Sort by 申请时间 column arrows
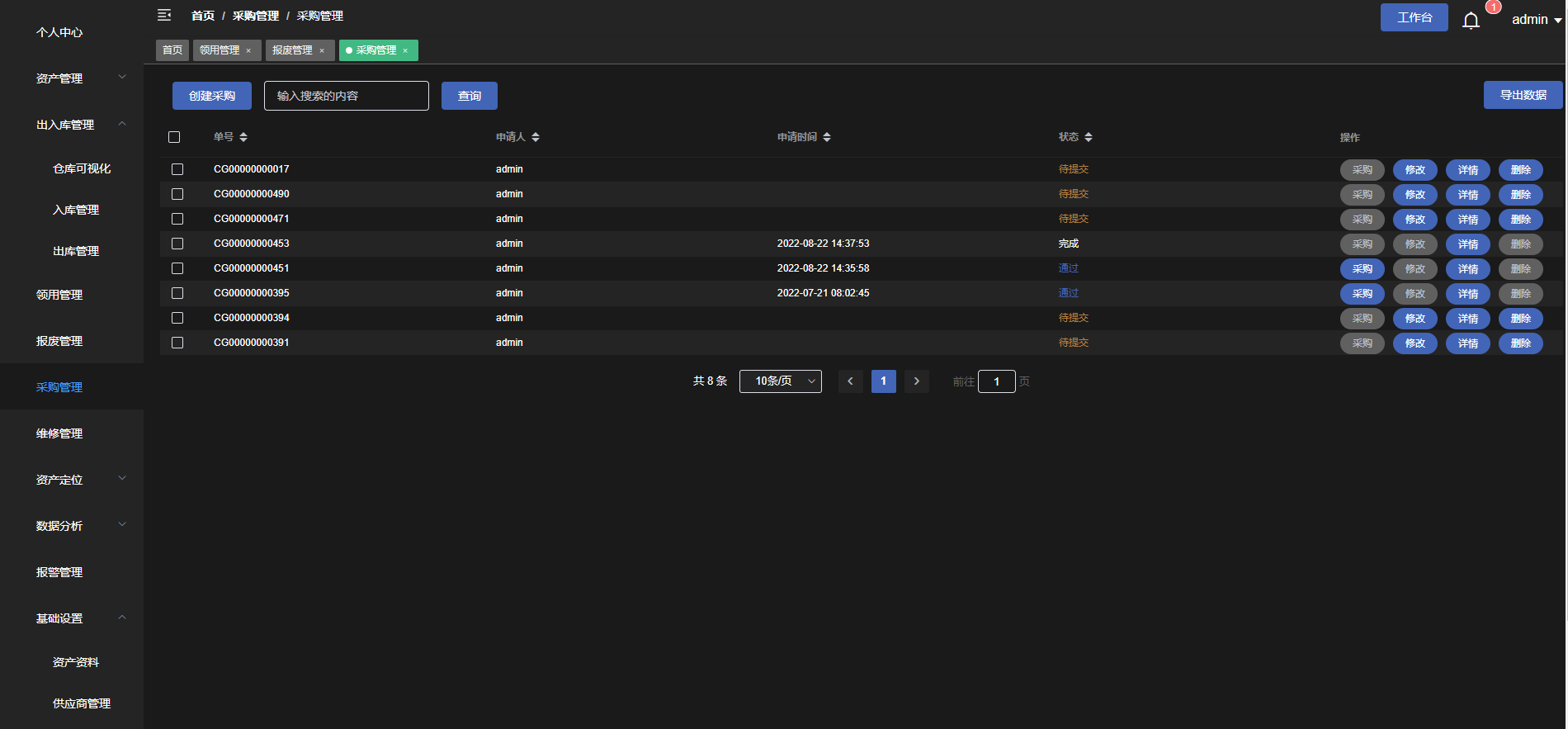Image resolution: width=1568 pixels, height=729 pixels. [x=827, y=137]
